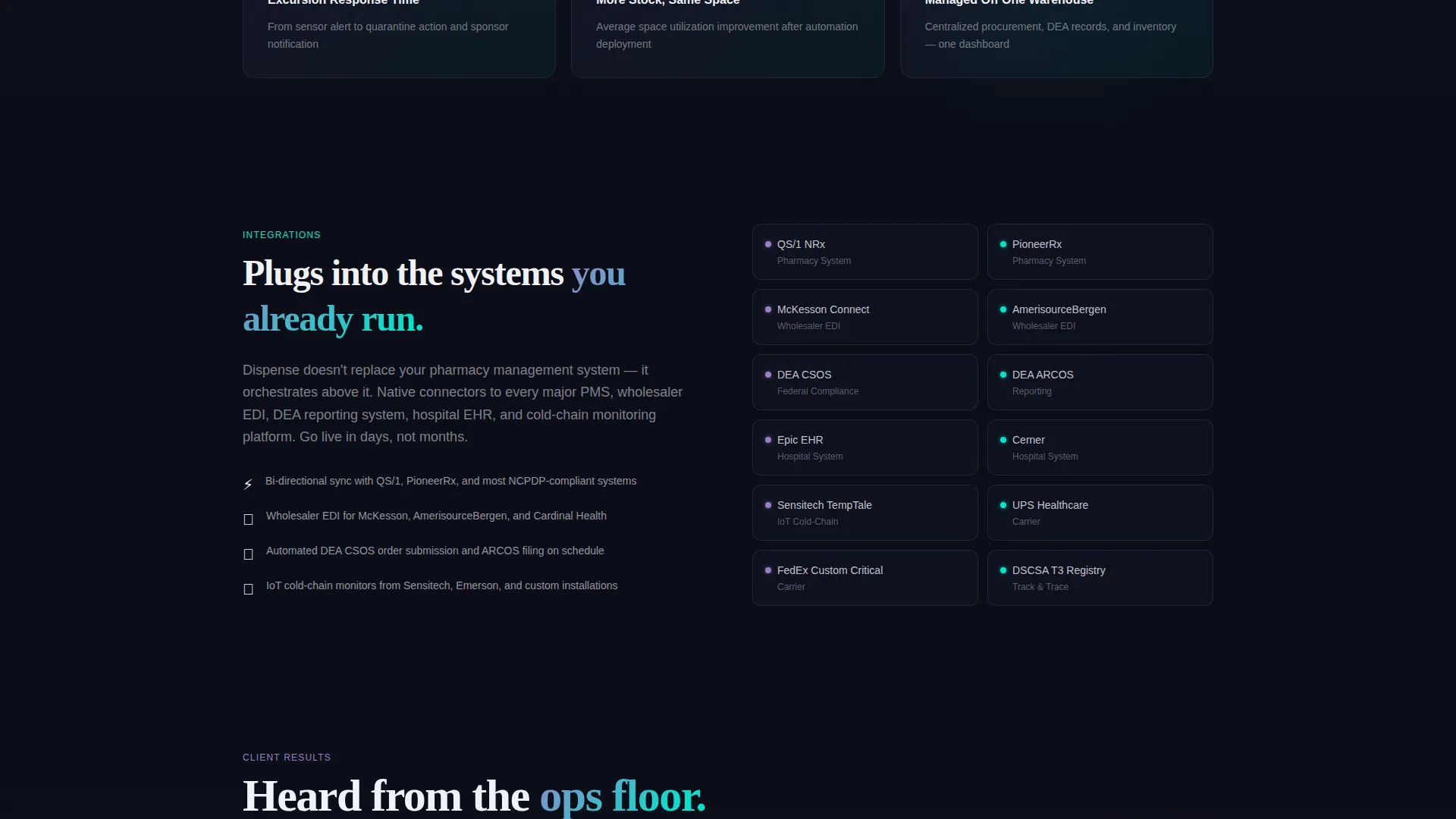This screenshot has height=819, width=1456.
Task: Click the teal status dot on AmerisourceBergen
Action: [x=1003, y=309]
